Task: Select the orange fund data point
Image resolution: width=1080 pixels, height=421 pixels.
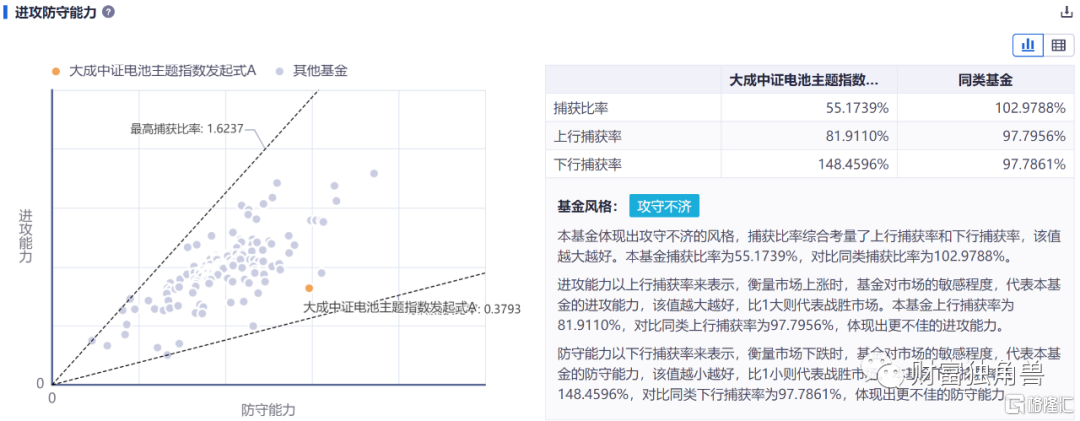Action: [x=309, y=288]
